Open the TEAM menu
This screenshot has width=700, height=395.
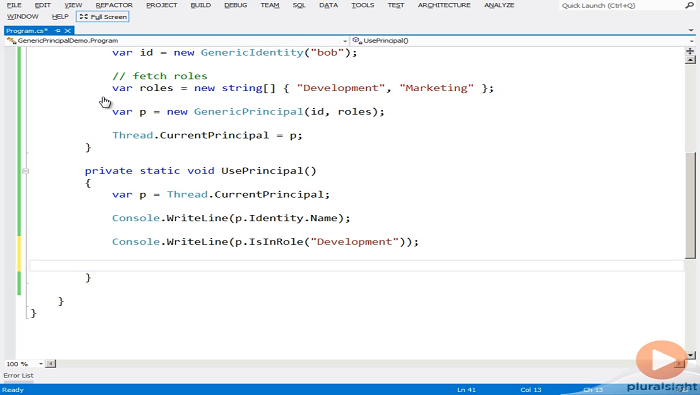270,5
